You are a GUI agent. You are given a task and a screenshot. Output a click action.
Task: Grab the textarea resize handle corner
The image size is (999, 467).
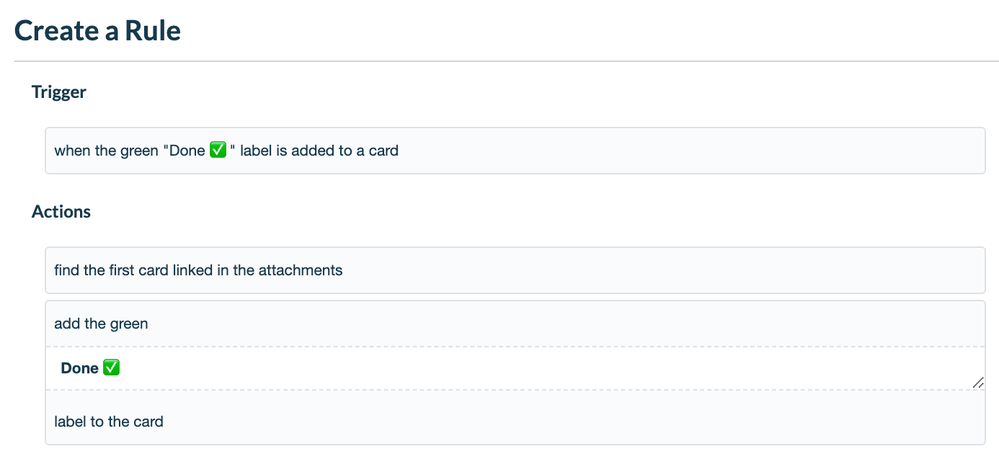click(977, 382)
